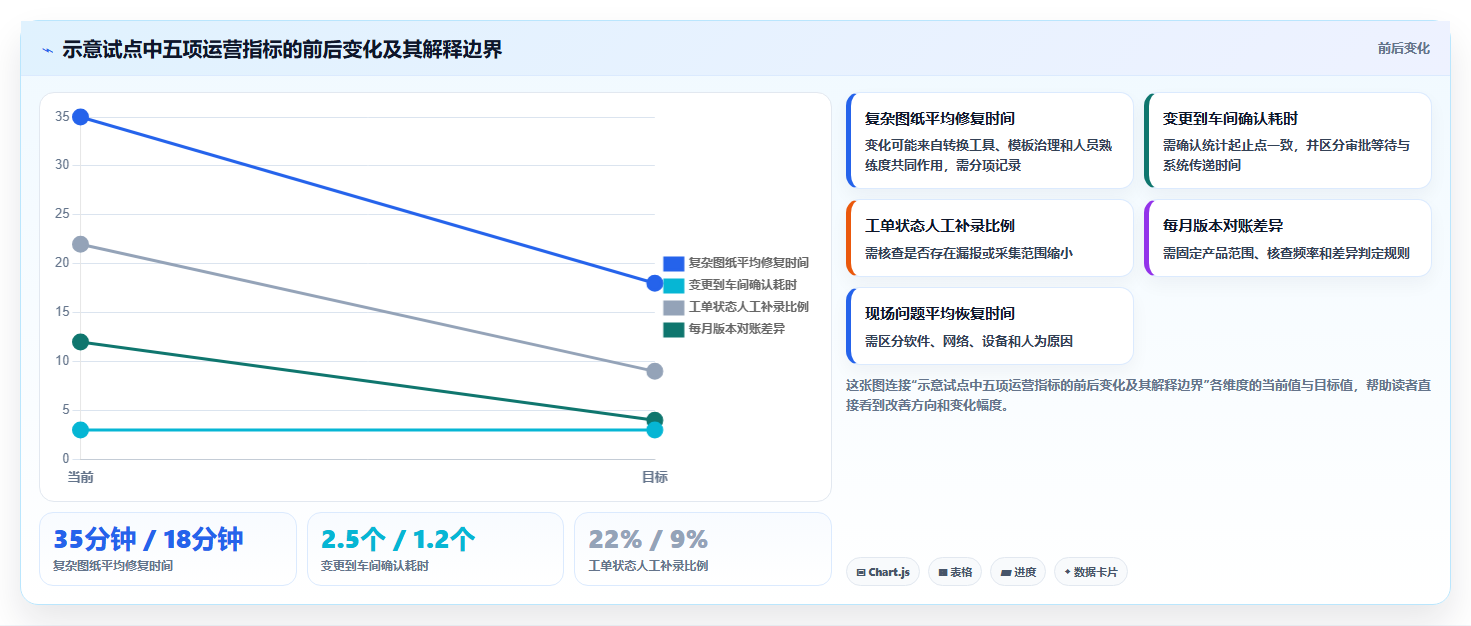Viewport: 1471px width, 626px height.
Task: Click the 35分钟 / 18分钟 stat value
Action: pos(148,539)
